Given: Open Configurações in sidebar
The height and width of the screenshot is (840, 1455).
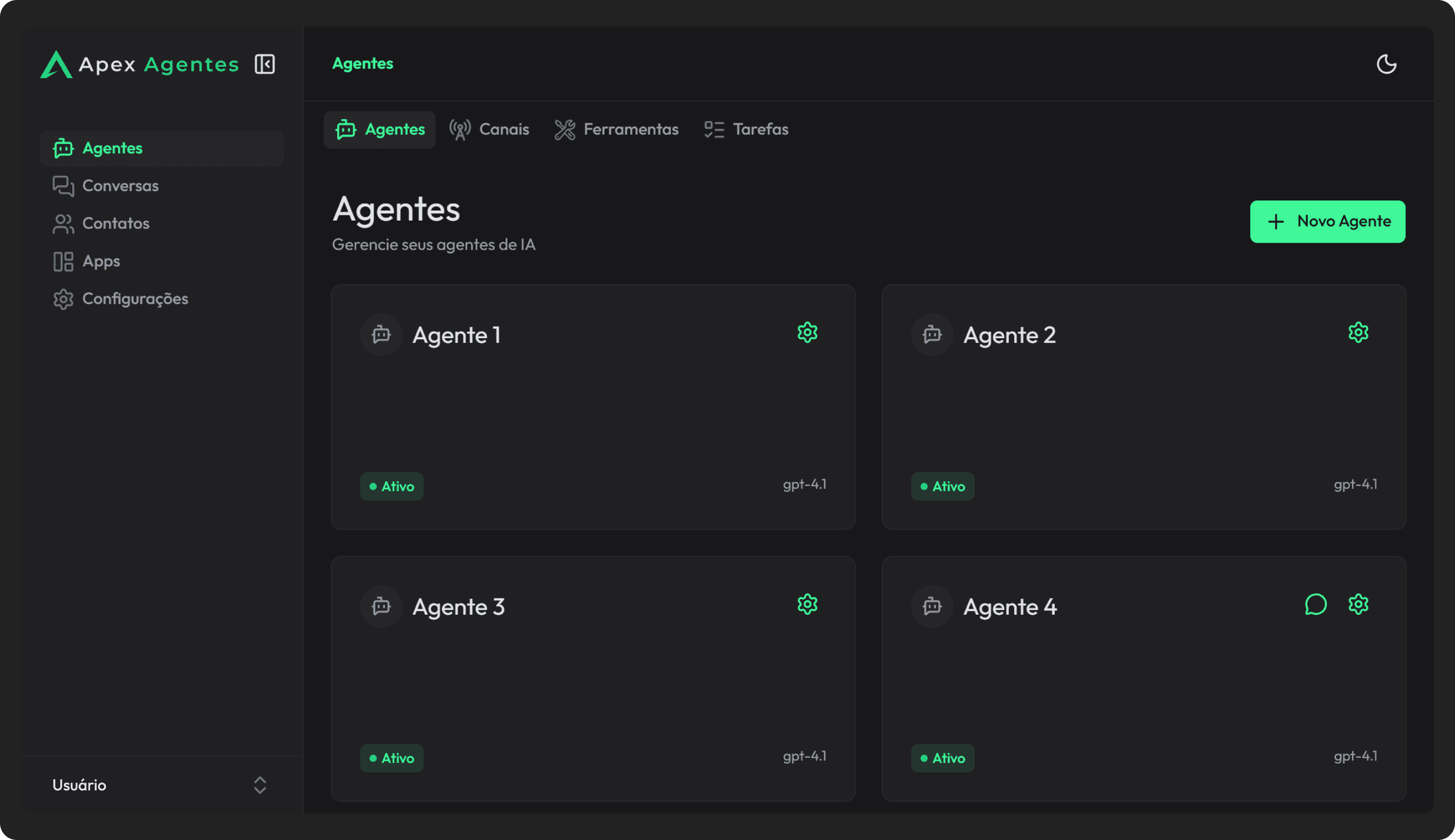Looking at the screenshot, I should 135,299.
